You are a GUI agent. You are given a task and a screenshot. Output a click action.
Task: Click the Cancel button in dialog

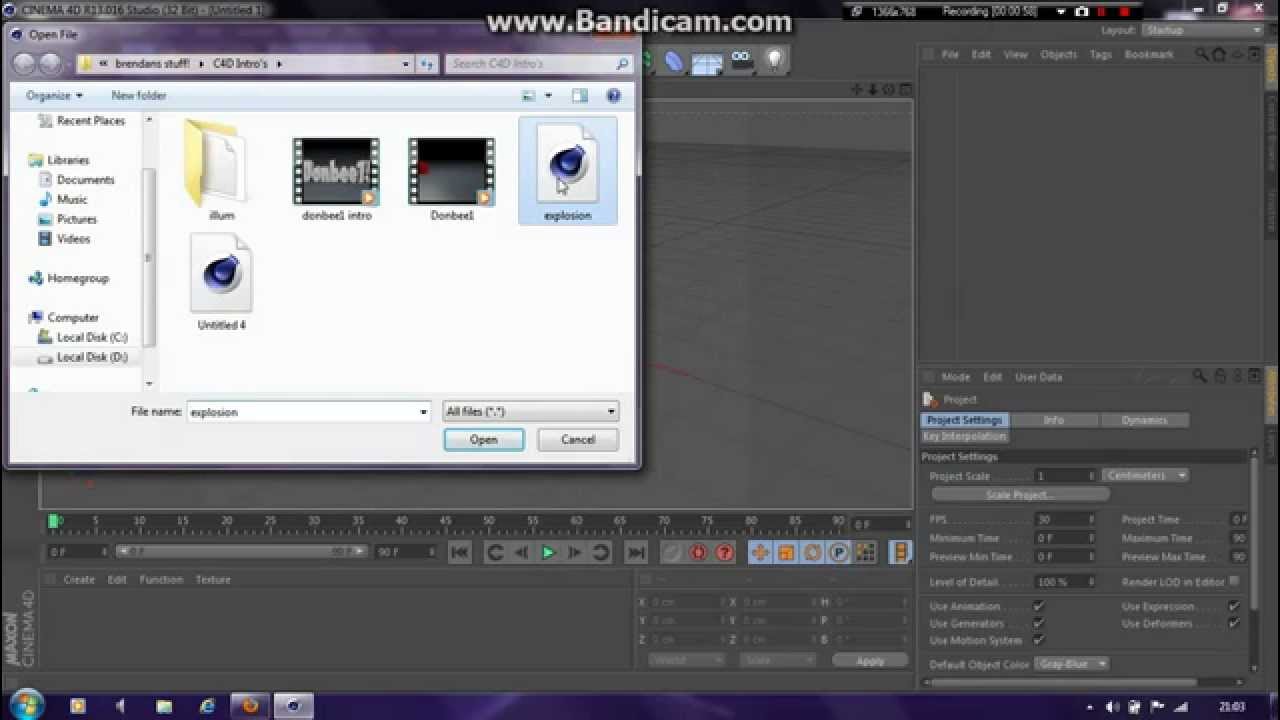pyautogui.click(x=578, y=440)
